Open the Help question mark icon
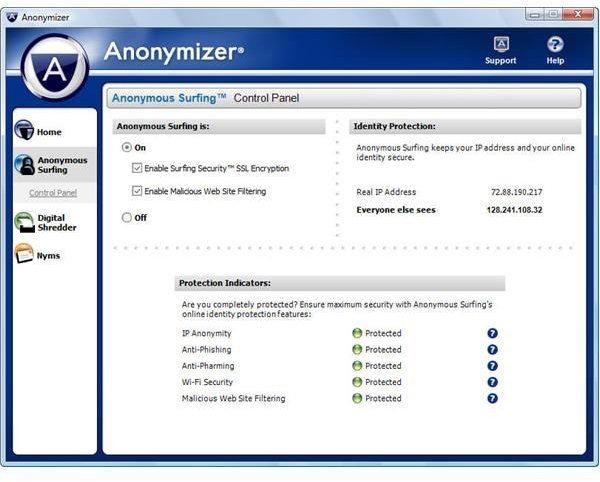 click(555, 44)
